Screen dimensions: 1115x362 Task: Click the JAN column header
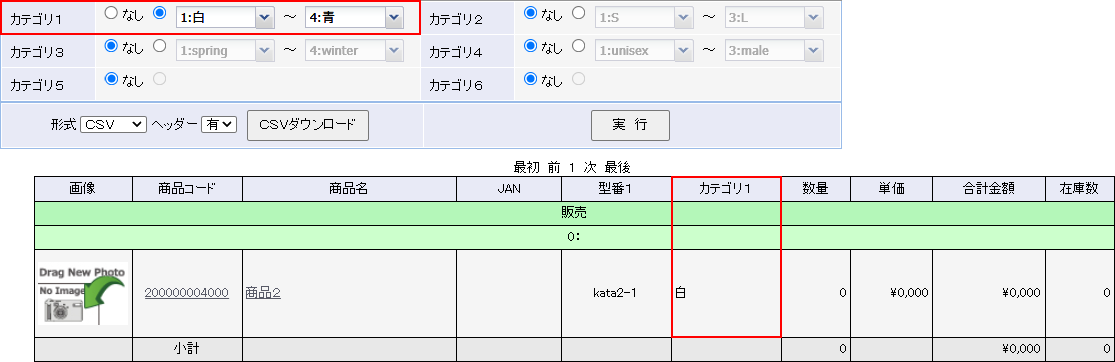click(x=508, y=188)
